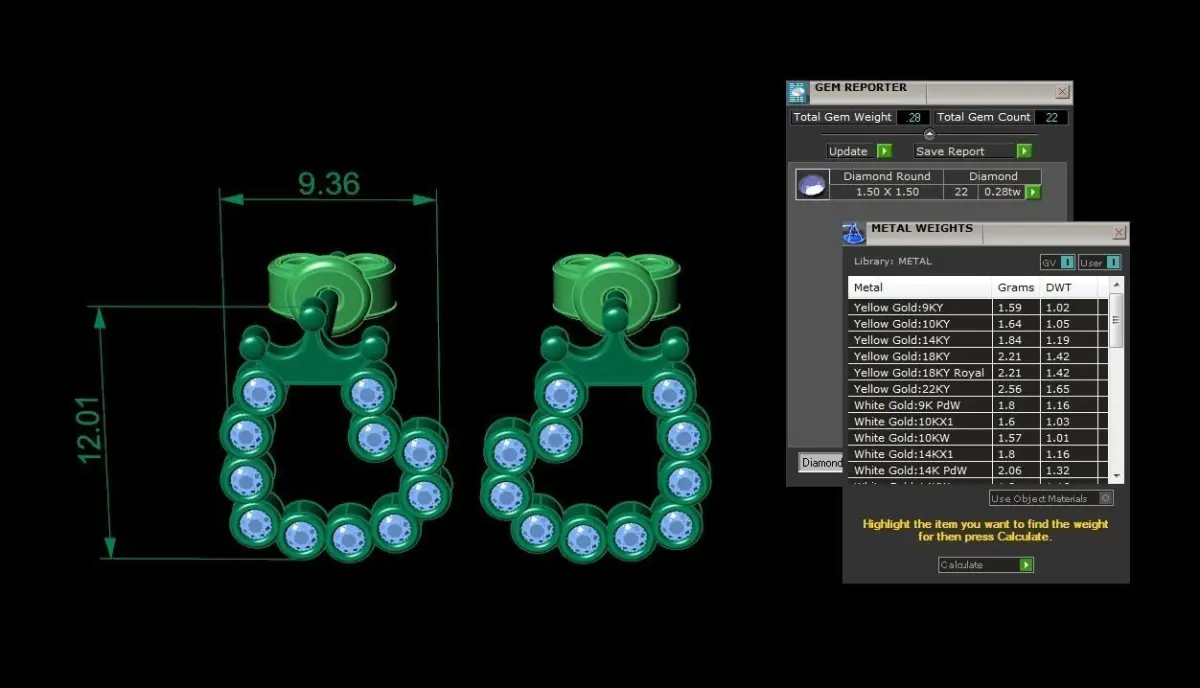Click the Metal column header
Viewport: 1200px width, 688px height.
pyautogui.click(x=920, y=288)
